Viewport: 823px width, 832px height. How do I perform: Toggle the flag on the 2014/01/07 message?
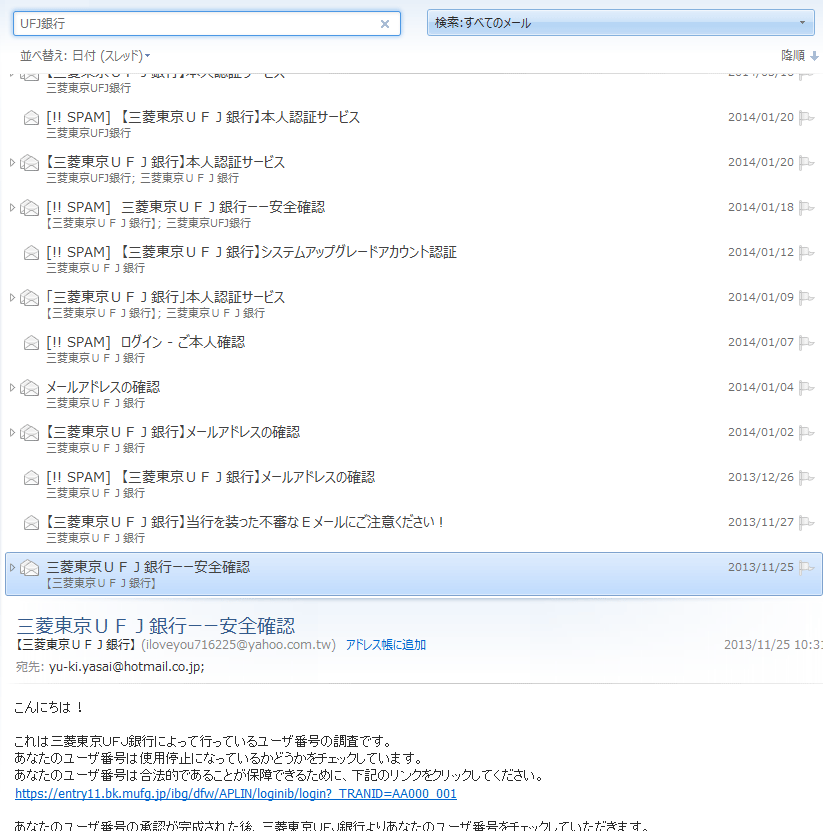806,343
